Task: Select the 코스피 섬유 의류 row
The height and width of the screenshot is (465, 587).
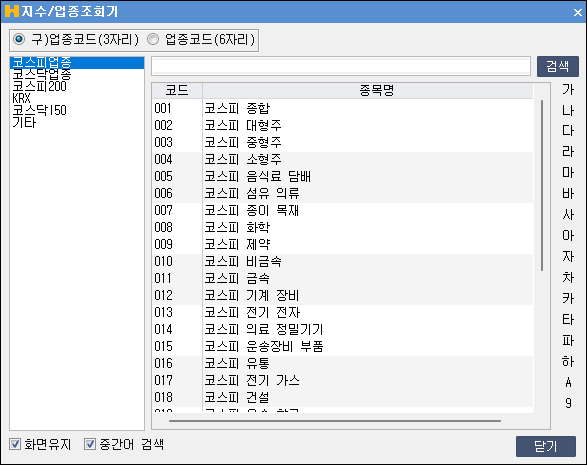Action: pyautogui.click(x=343, y=193)
